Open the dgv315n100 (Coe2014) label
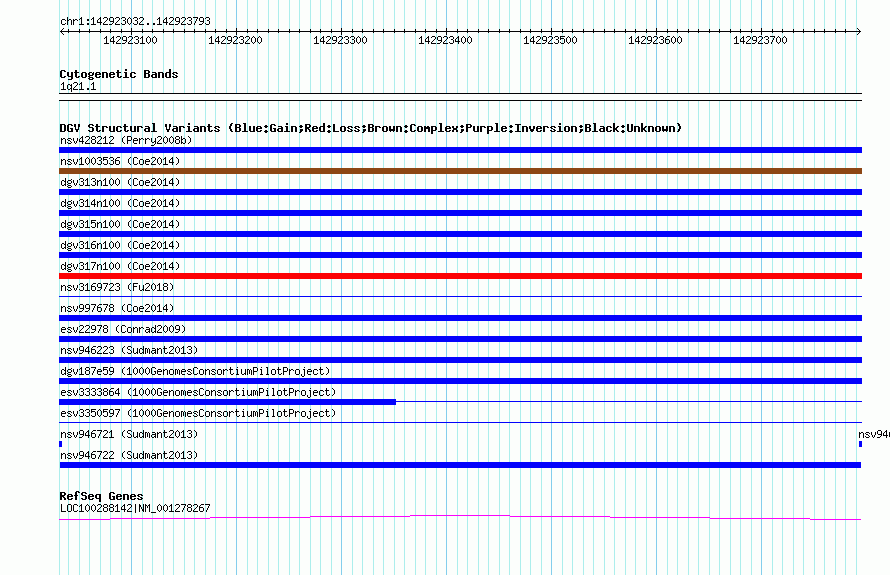This screenshot has width=890, height=575. [x=120, y=224]
